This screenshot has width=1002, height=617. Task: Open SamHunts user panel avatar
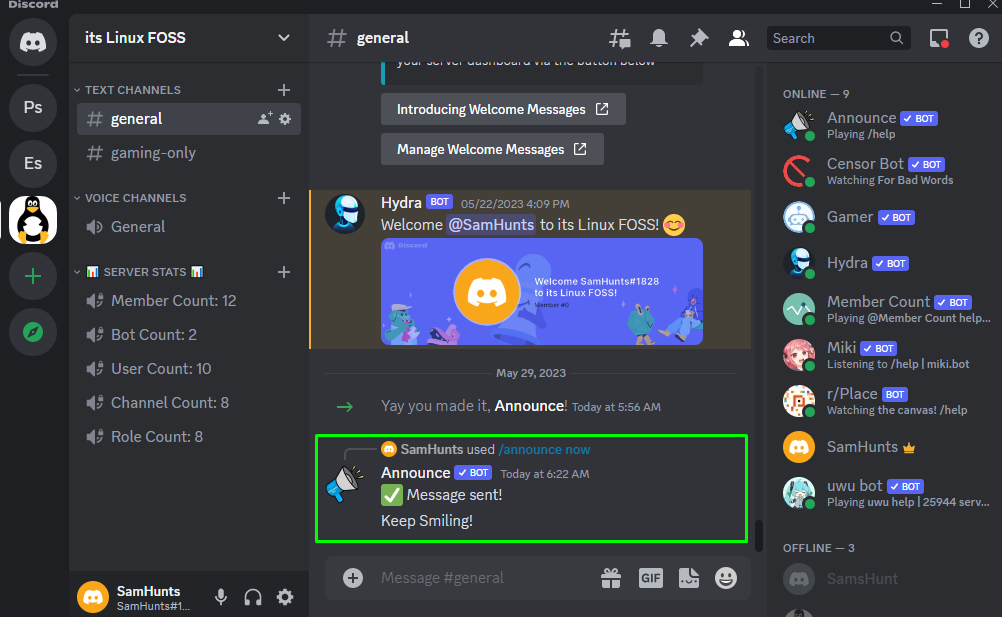tap(93, 597)
